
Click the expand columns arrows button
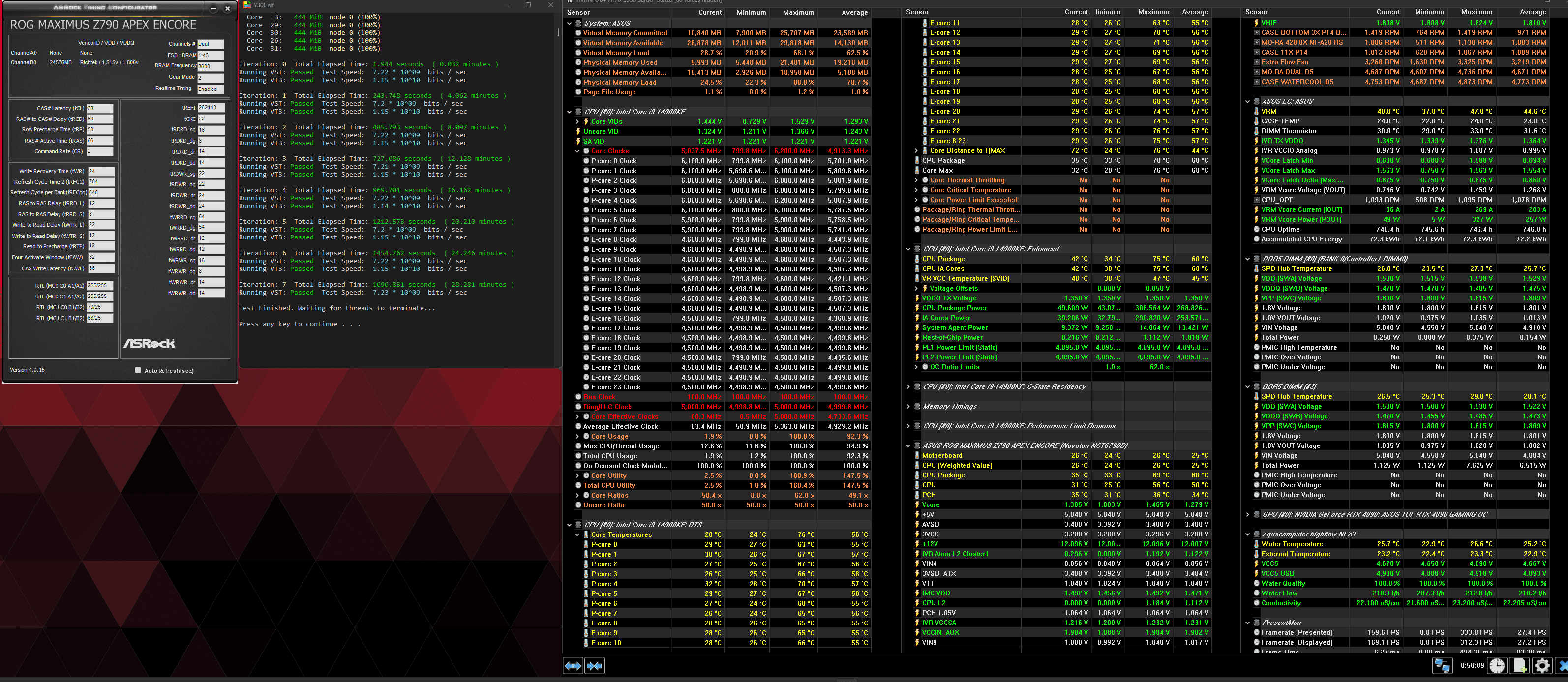573,666
